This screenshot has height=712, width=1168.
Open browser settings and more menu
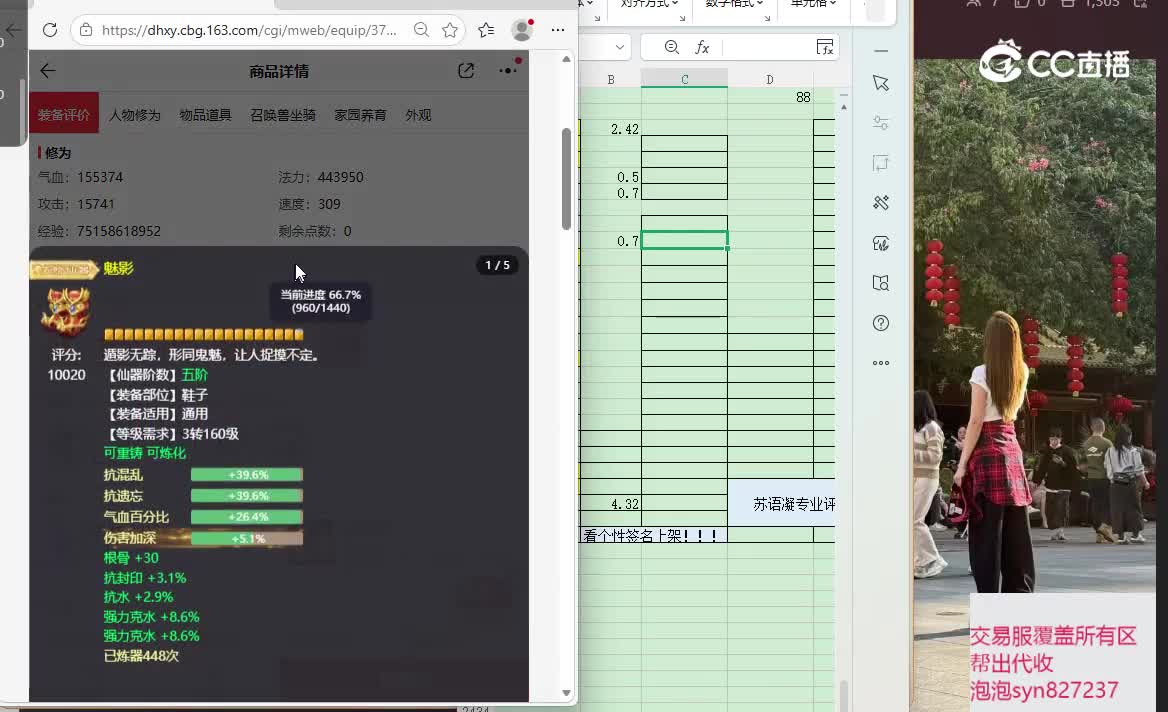coord(558,30)
